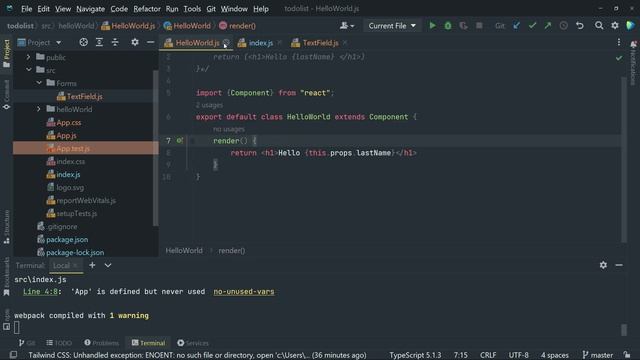This screenshot has width=640, height=360.
Task: Run the current file with green play icon
Action: click(x=432, y=26)
